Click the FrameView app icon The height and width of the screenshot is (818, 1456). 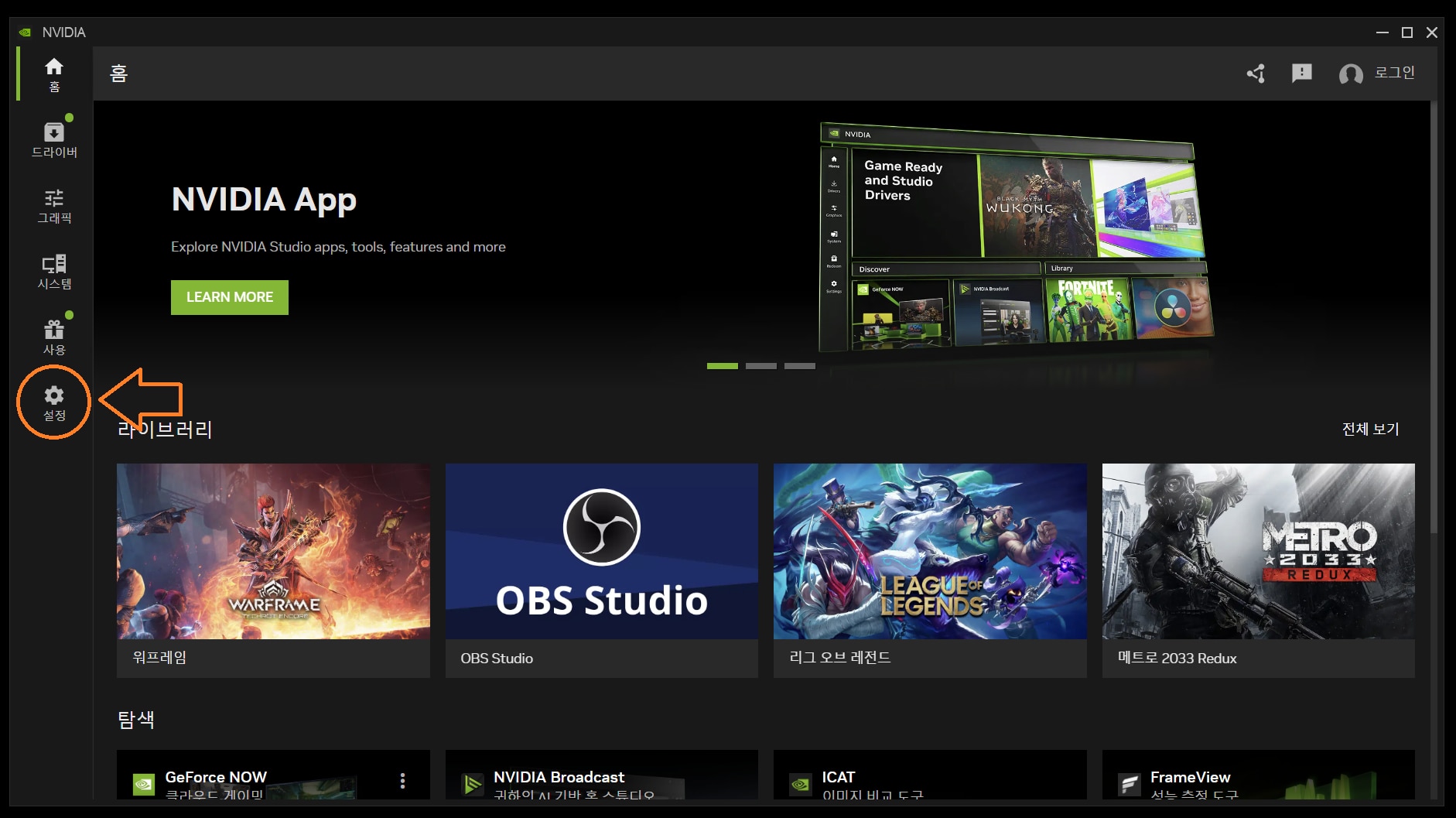(x=1130, y=785)
